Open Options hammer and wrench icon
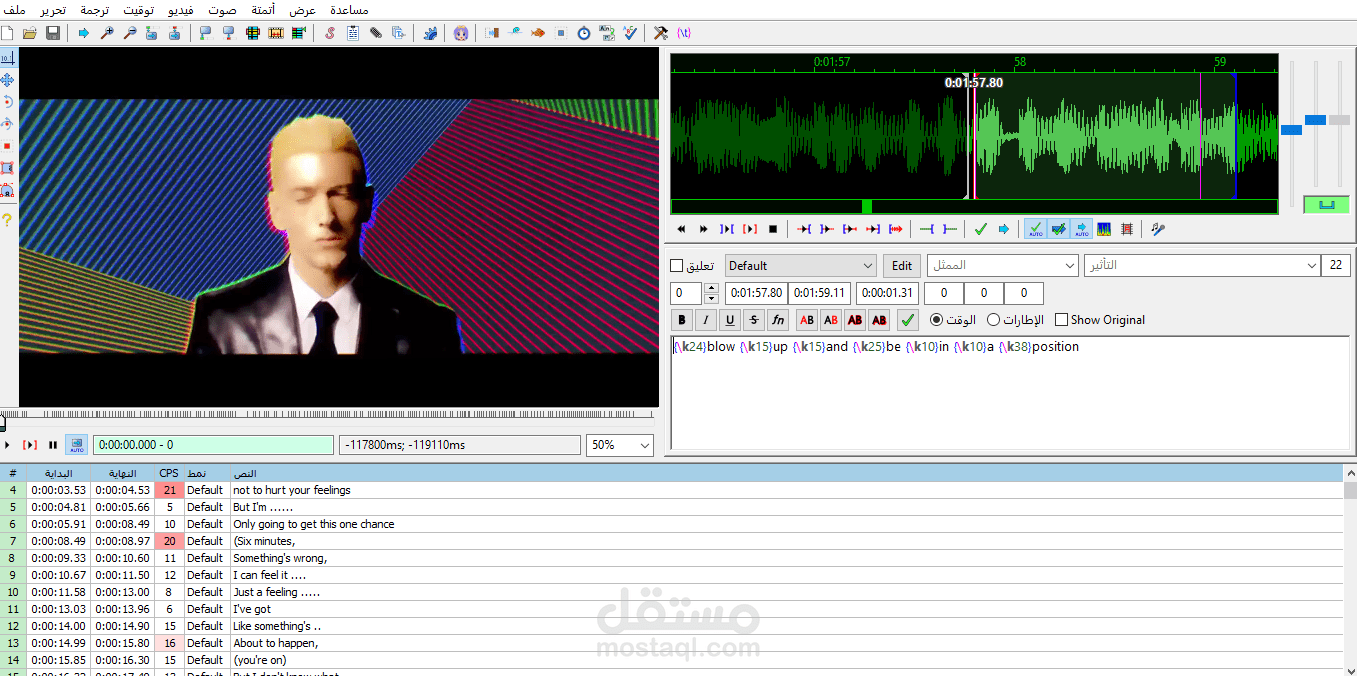Viewport: 1357px width, 676px height. coord(661,33)
